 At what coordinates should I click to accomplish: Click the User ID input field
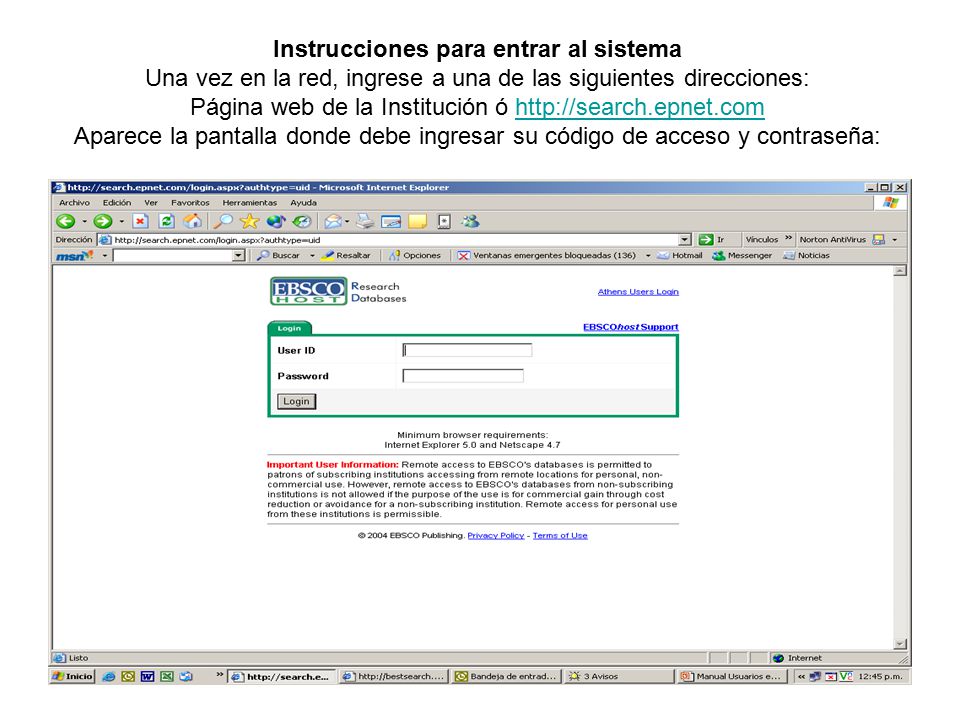pyautogui.click(x=467, y=350)
